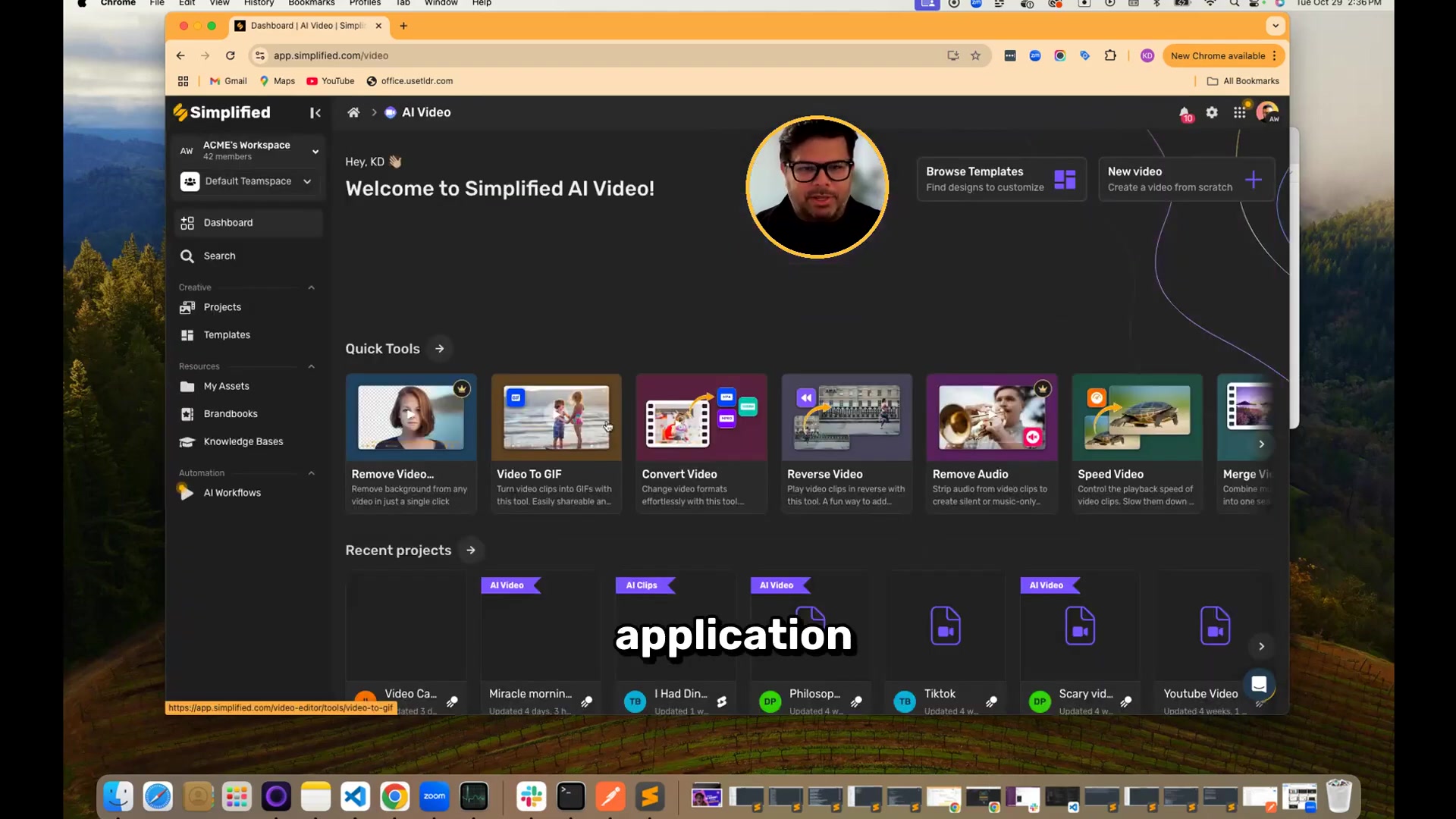The image size is (1456, 819).
Task: Pin the Video Ca... project
Action: click(x=452, y=702)
